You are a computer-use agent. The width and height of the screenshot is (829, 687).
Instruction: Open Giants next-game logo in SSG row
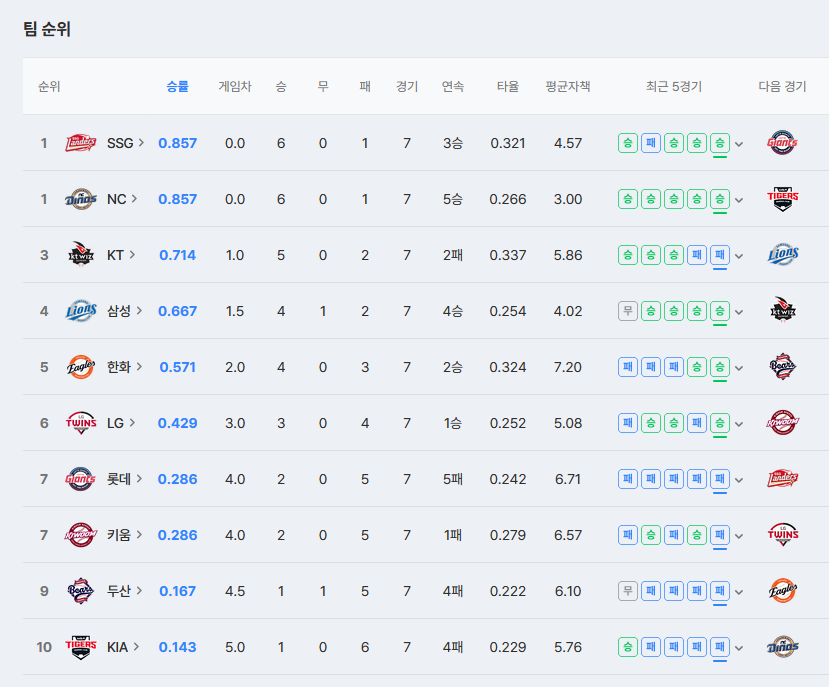coord(782,143)
